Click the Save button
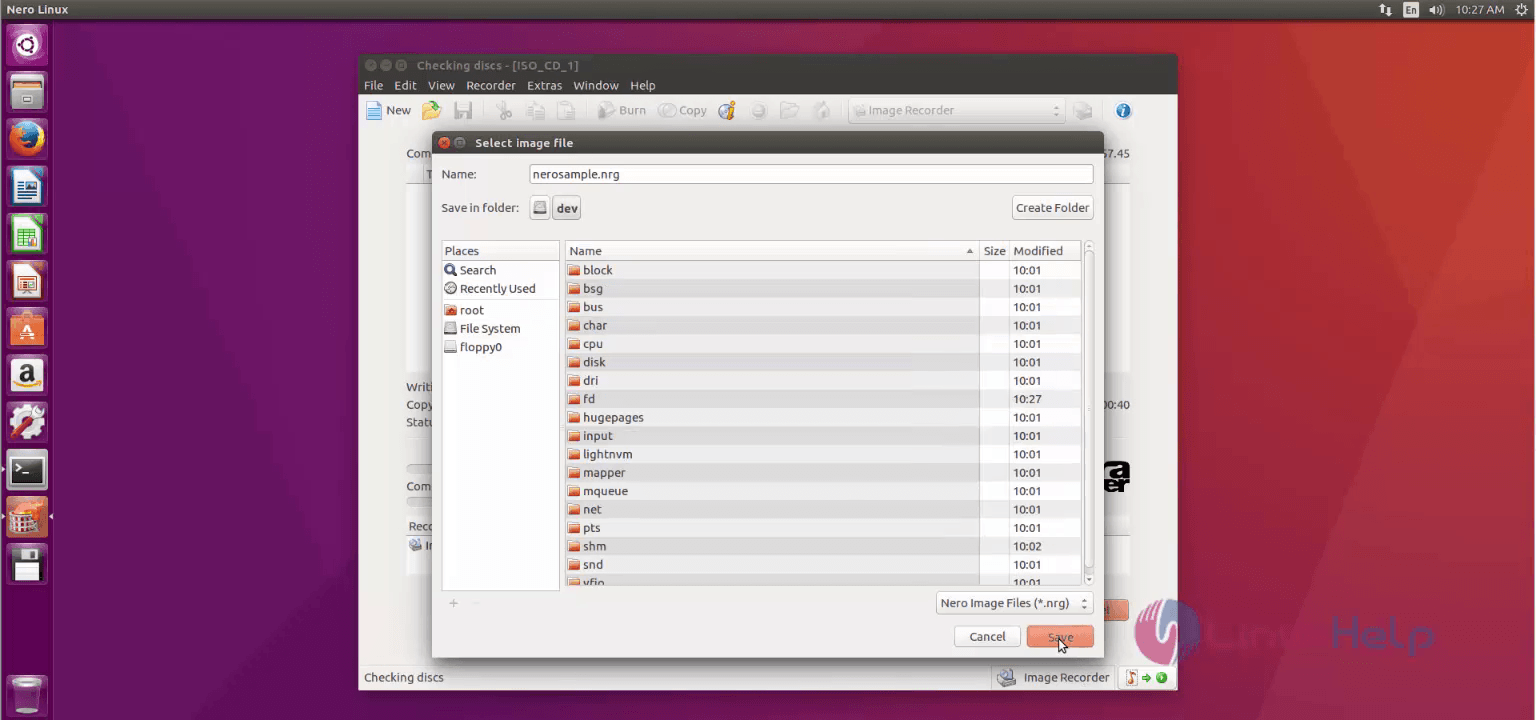Image resolution: width=1536 pixels, height=720 pixels. point(1060,637)
